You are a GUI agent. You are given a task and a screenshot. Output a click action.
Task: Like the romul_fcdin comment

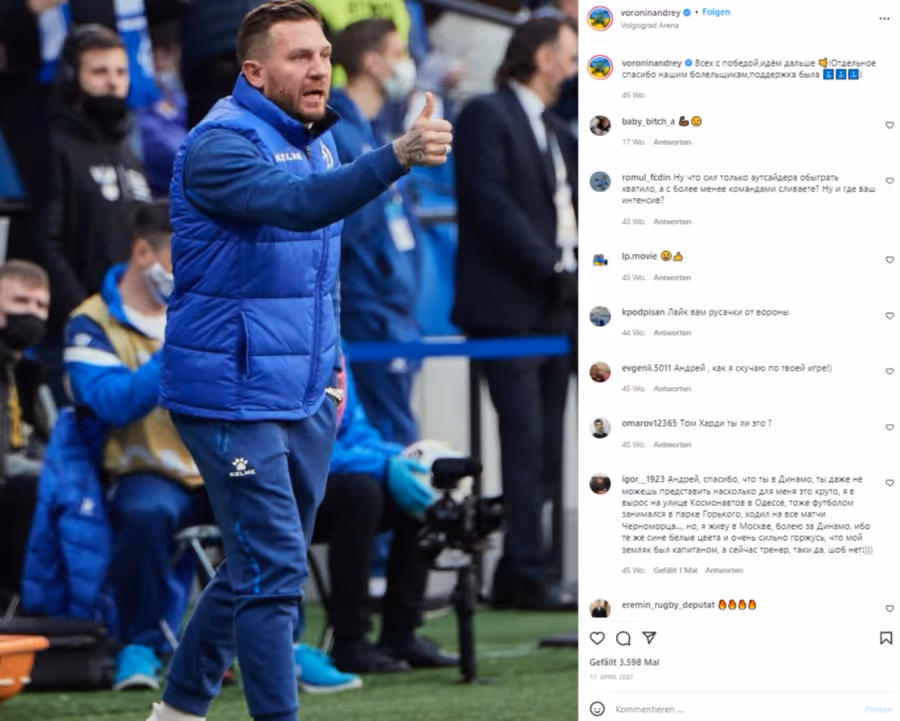click(890, 181)
